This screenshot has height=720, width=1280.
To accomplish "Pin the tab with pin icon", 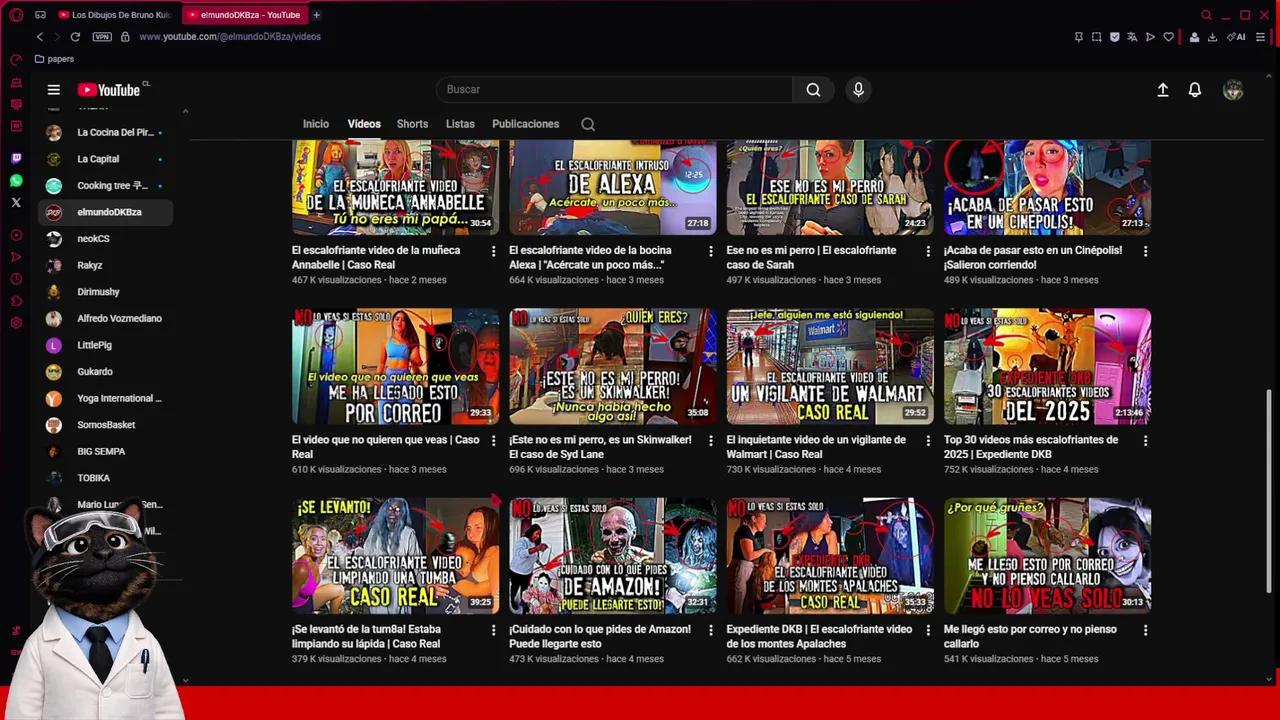I will pyautogui.click(x=1079, y=37).
